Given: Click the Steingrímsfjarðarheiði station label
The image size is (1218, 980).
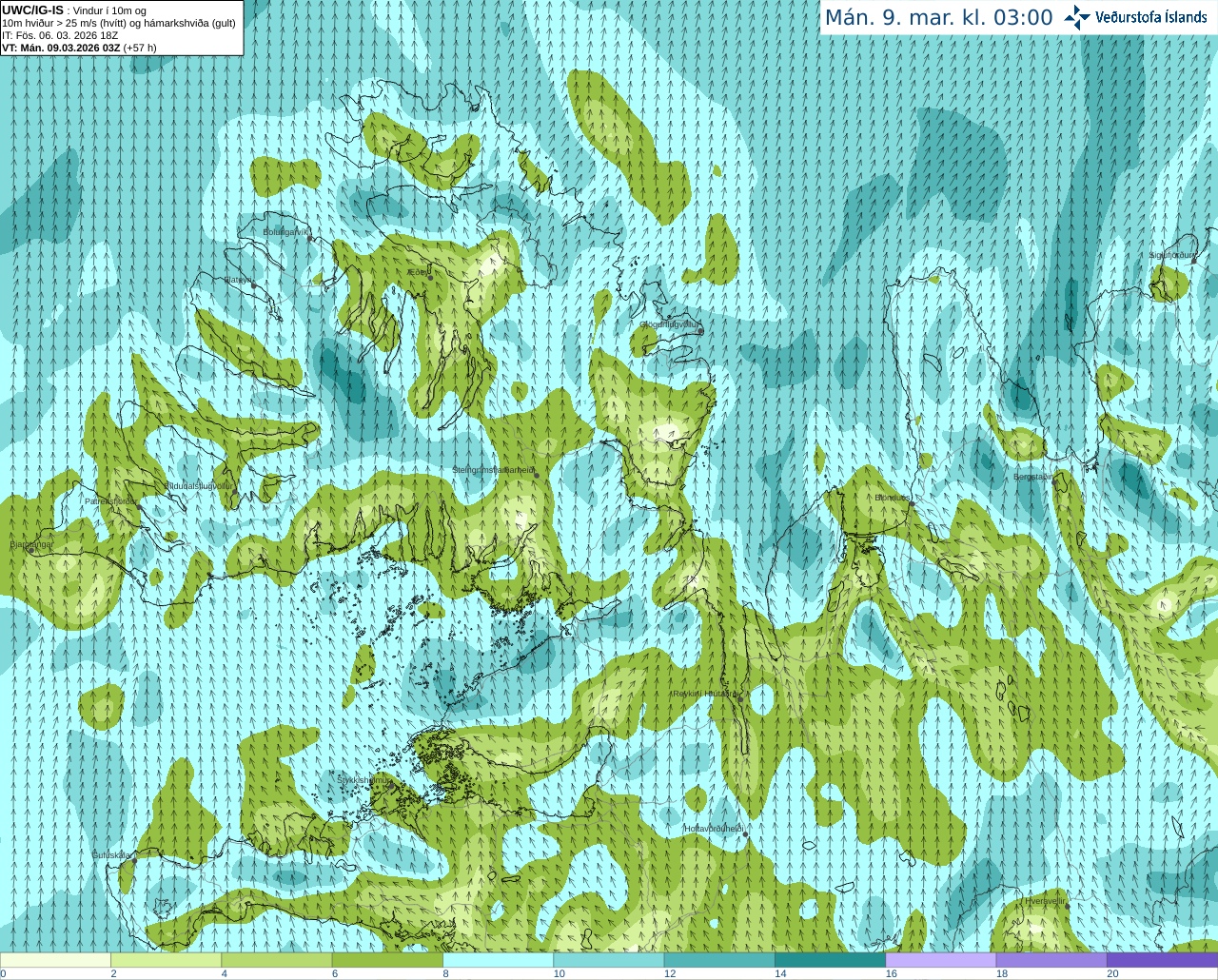Looking at the screenshot, I should click(493, 470).
